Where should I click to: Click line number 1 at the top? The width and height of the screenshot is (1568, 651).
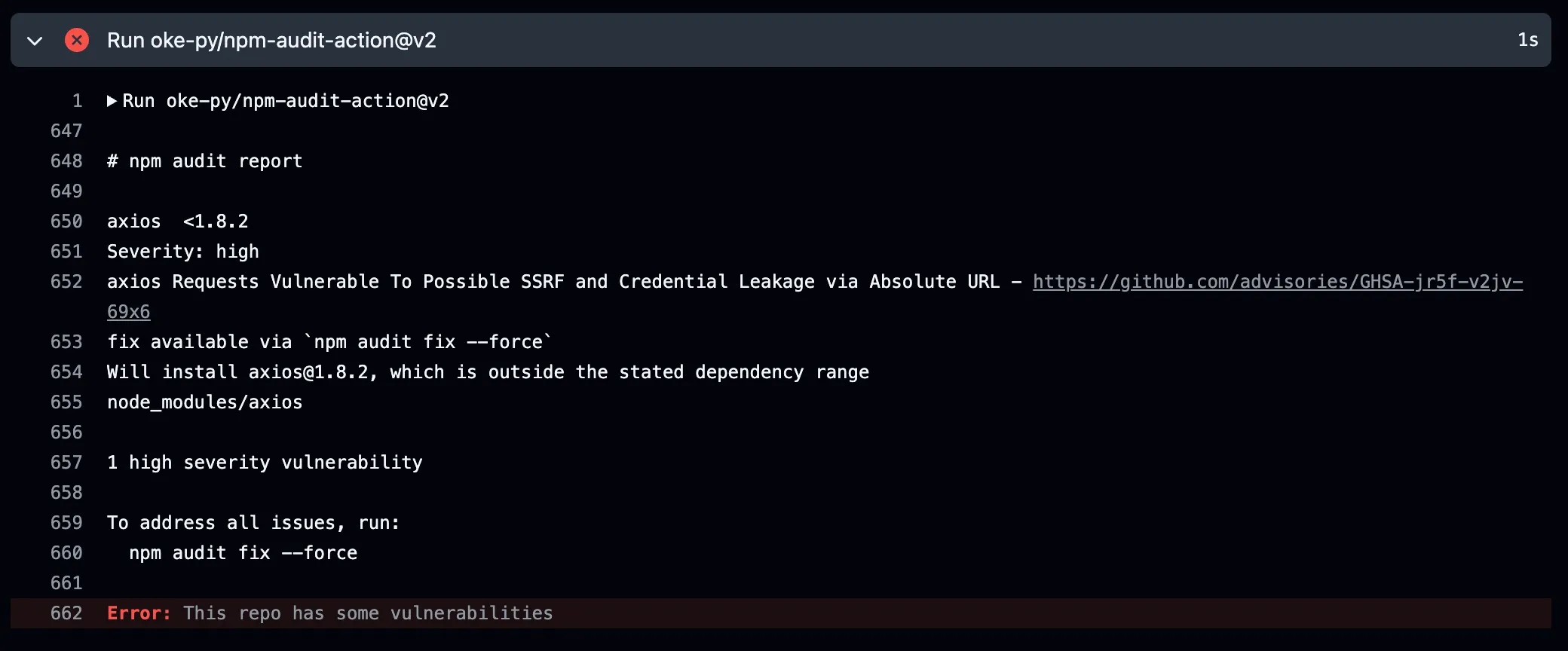76,100
